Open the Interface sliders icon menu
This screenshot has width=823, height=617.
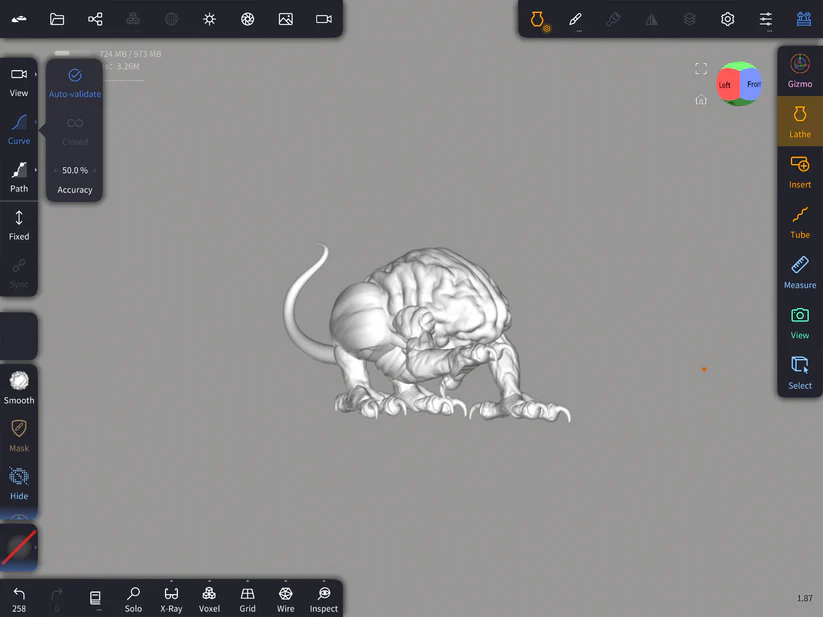pyautogui.click(x=766, y=20)
